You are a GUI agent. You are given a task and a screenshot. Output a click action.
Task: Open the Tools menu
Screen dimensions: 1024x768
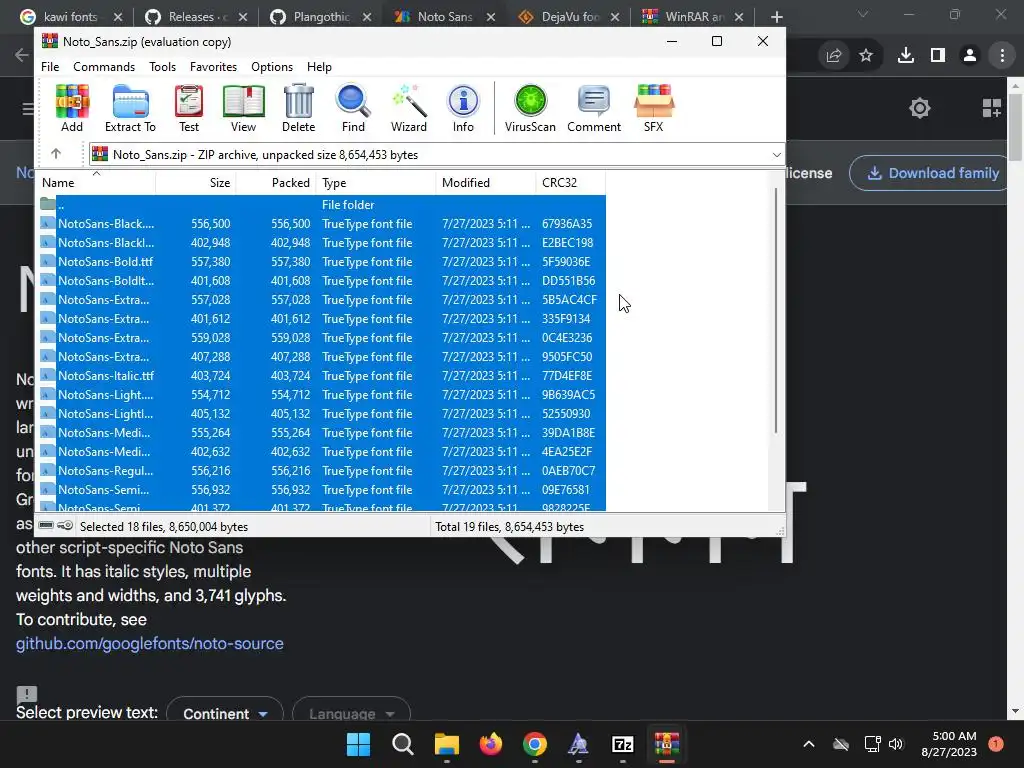[162, 67]
